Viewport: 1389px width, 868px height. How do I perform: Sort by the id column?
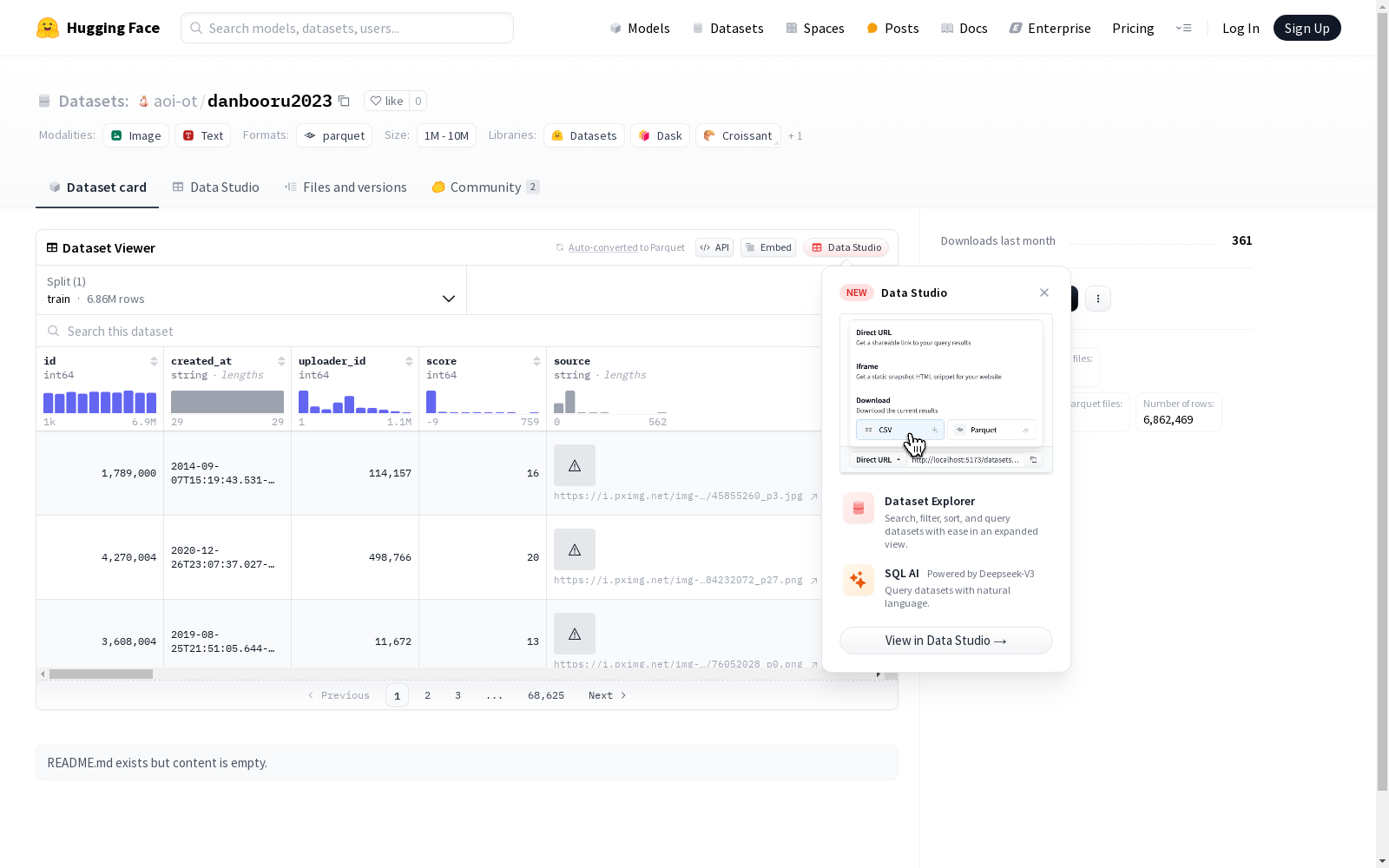[154, 361]
